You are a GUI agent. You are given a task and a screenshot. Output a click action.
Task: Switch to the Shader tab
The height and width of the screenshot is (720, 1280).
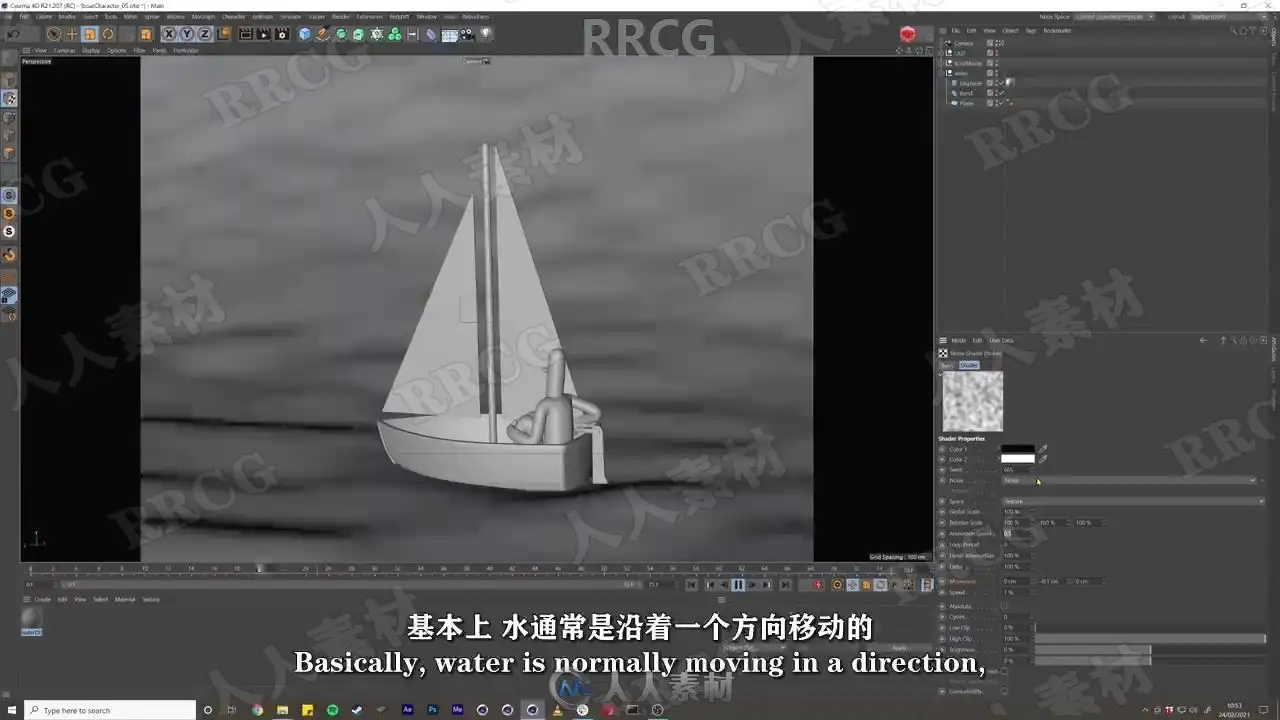[x=969, y=365]
